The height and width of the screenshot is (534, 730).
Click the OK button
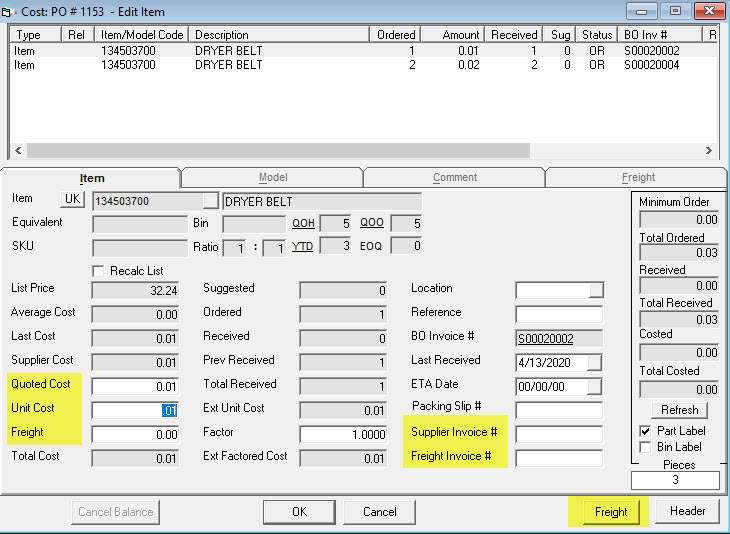299,512
